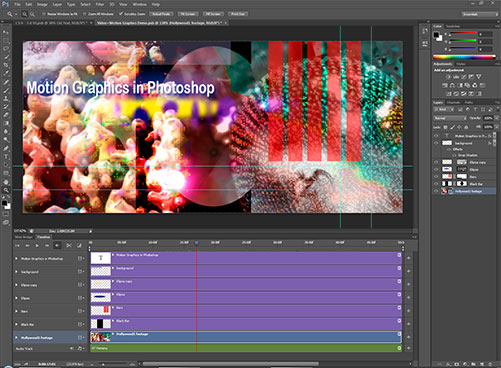Open the Window menu
The image size is (501, 368).
[140, 4]
